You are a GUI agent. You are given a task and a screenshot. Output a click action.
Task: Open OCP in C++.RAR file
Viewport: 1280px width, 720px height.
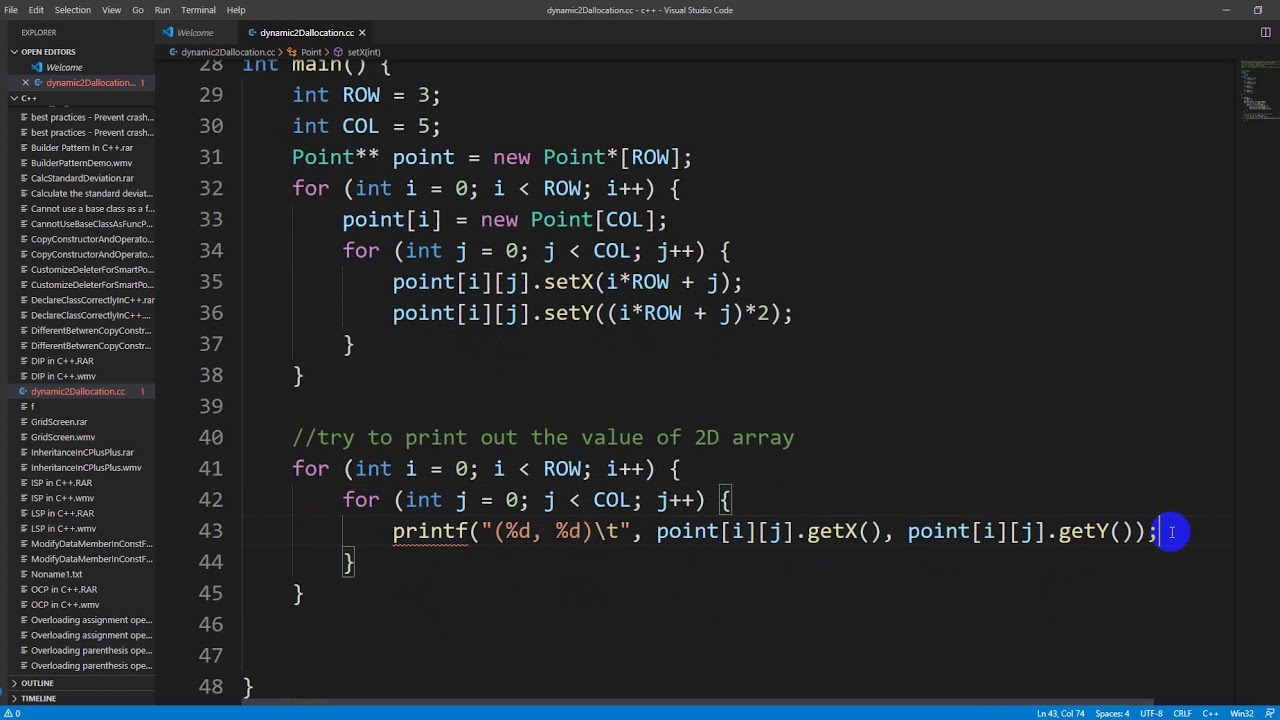[64, 589]
